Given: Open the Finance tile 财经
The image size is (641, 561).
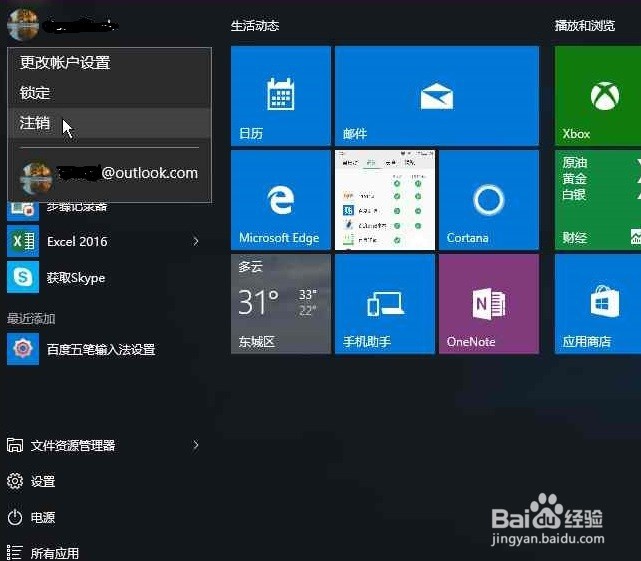Looking at the screenshot, I should [x=598, y=200].
